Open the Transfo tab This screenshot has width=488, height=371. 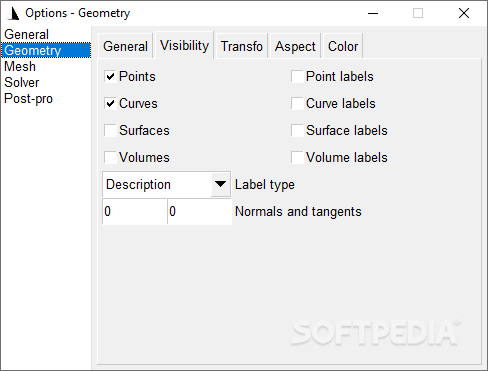(242, 46)
